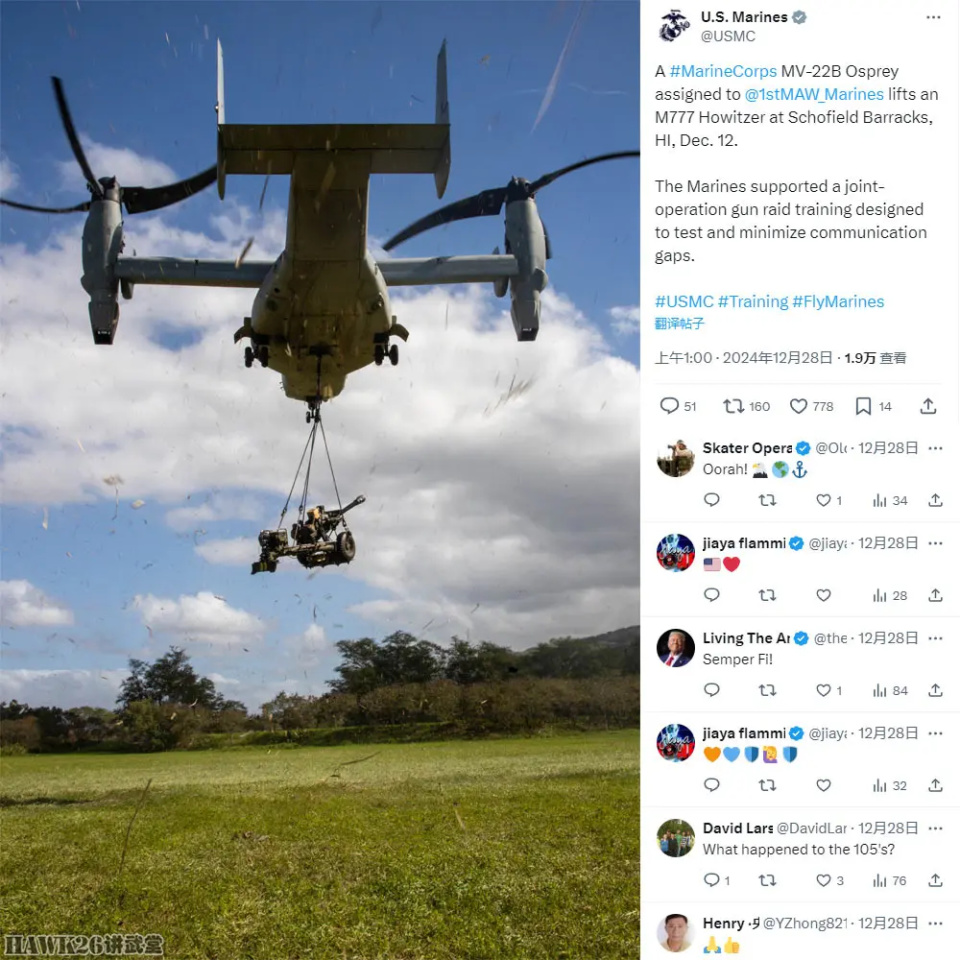Open the #MarineCorps hashtag link
The image size is (960, 960).
pos(723,71)
